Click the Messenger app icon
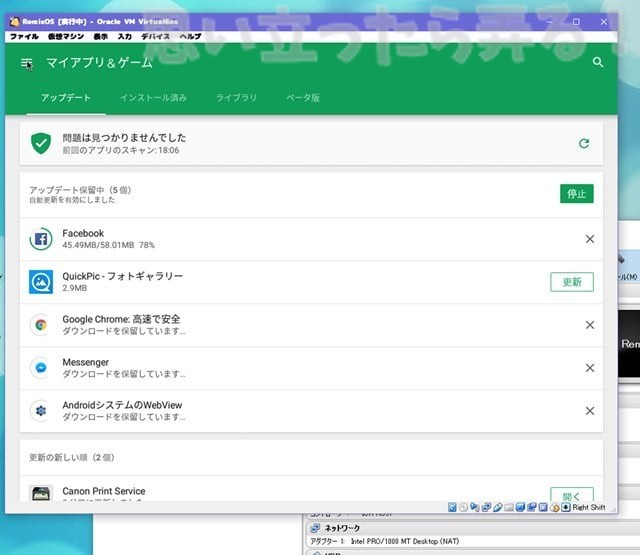Image resolution: width=640 pixels, height=555 pixels. point(41,368)
